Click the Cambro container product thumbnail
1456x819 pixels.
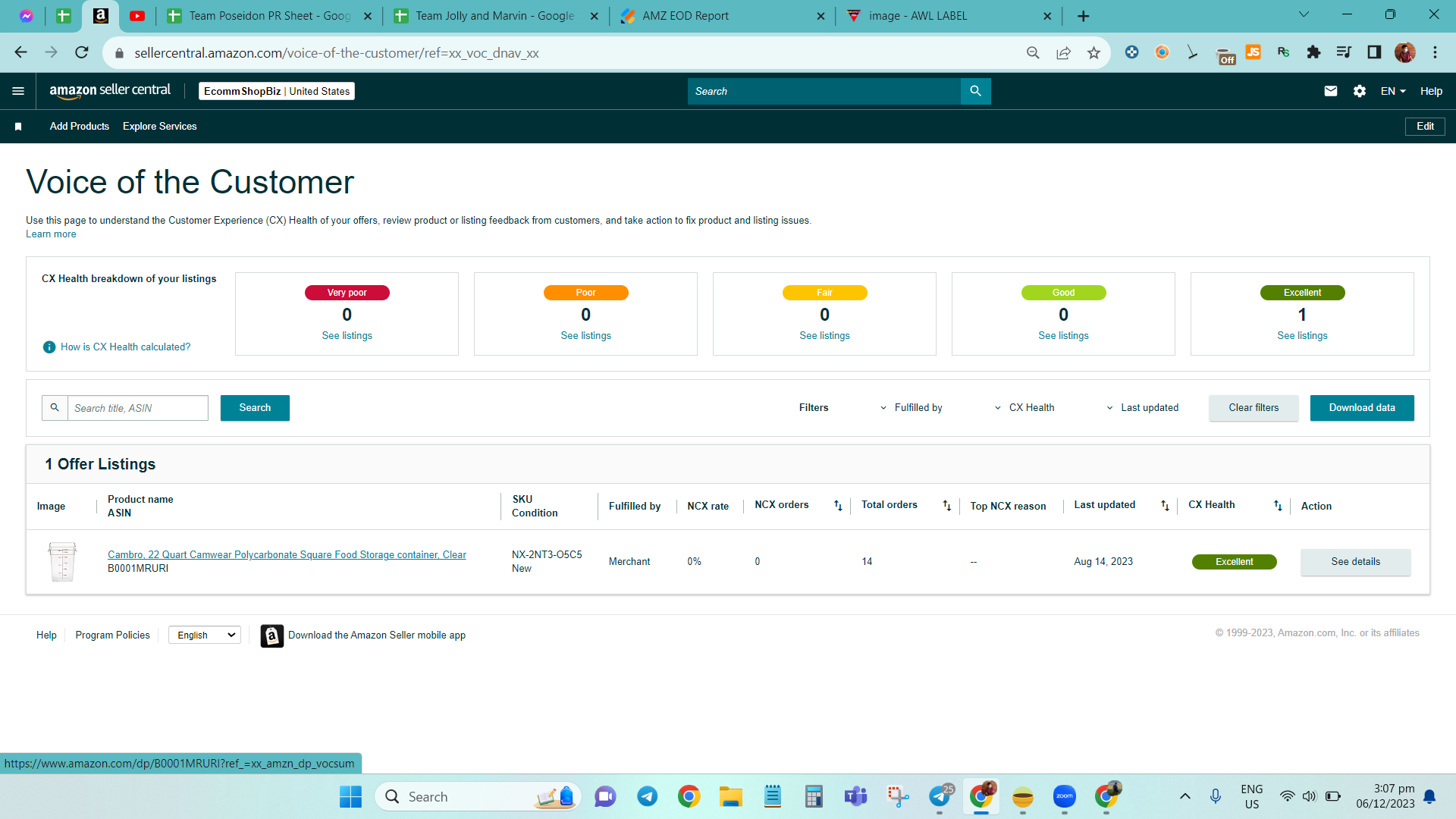(62, 562)
